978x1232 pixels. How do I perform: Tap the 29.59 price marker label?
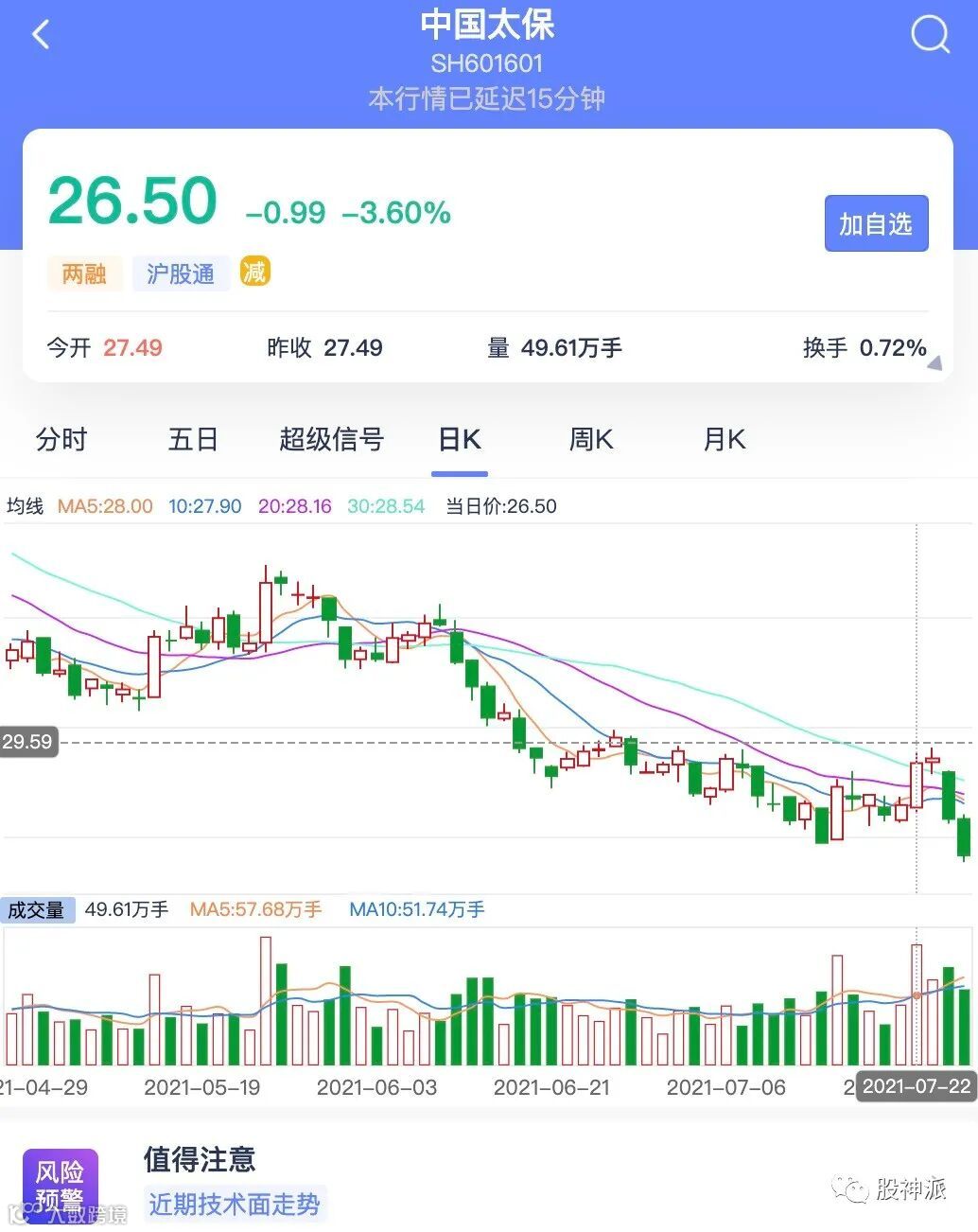pyautogui.click(x=27, y=742)
